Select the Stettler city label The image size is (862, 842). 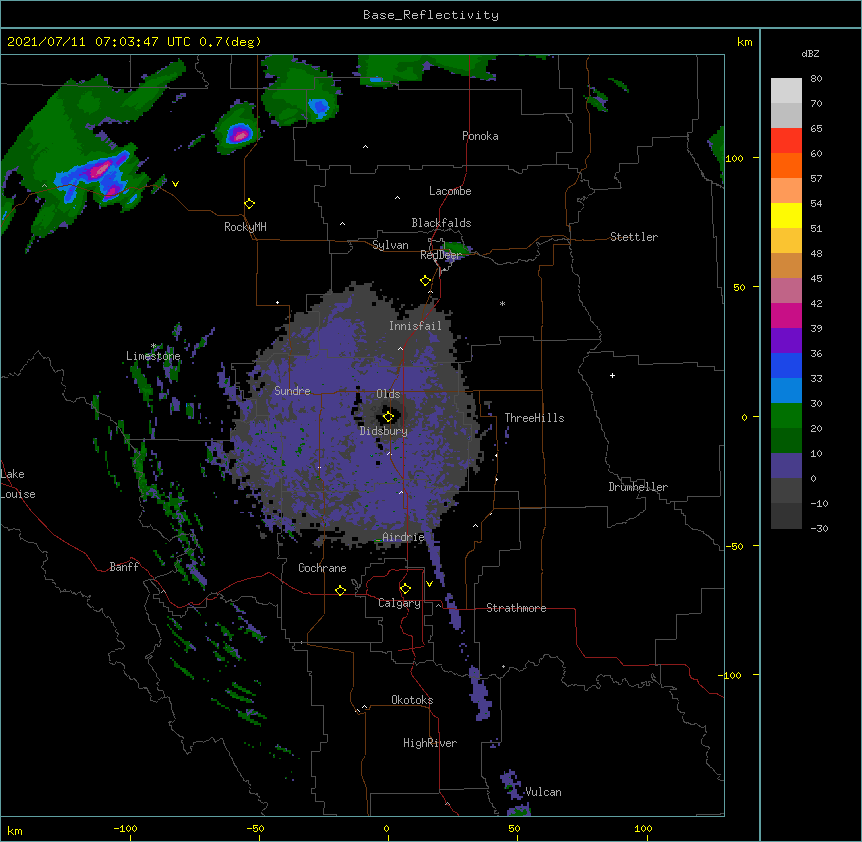[634, 237]
